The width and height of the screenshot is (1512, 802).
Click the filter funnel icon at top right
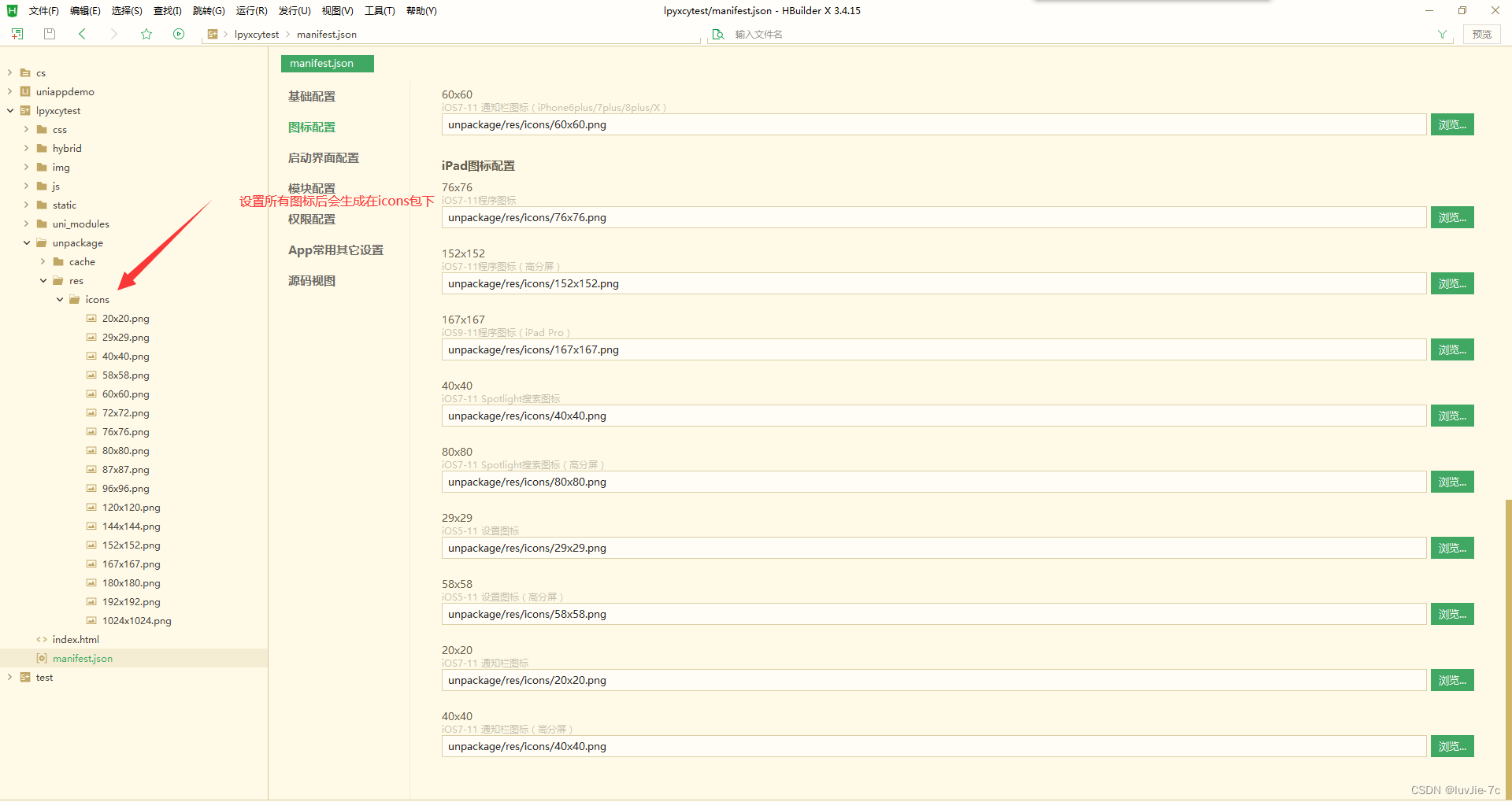(1442, 34)
